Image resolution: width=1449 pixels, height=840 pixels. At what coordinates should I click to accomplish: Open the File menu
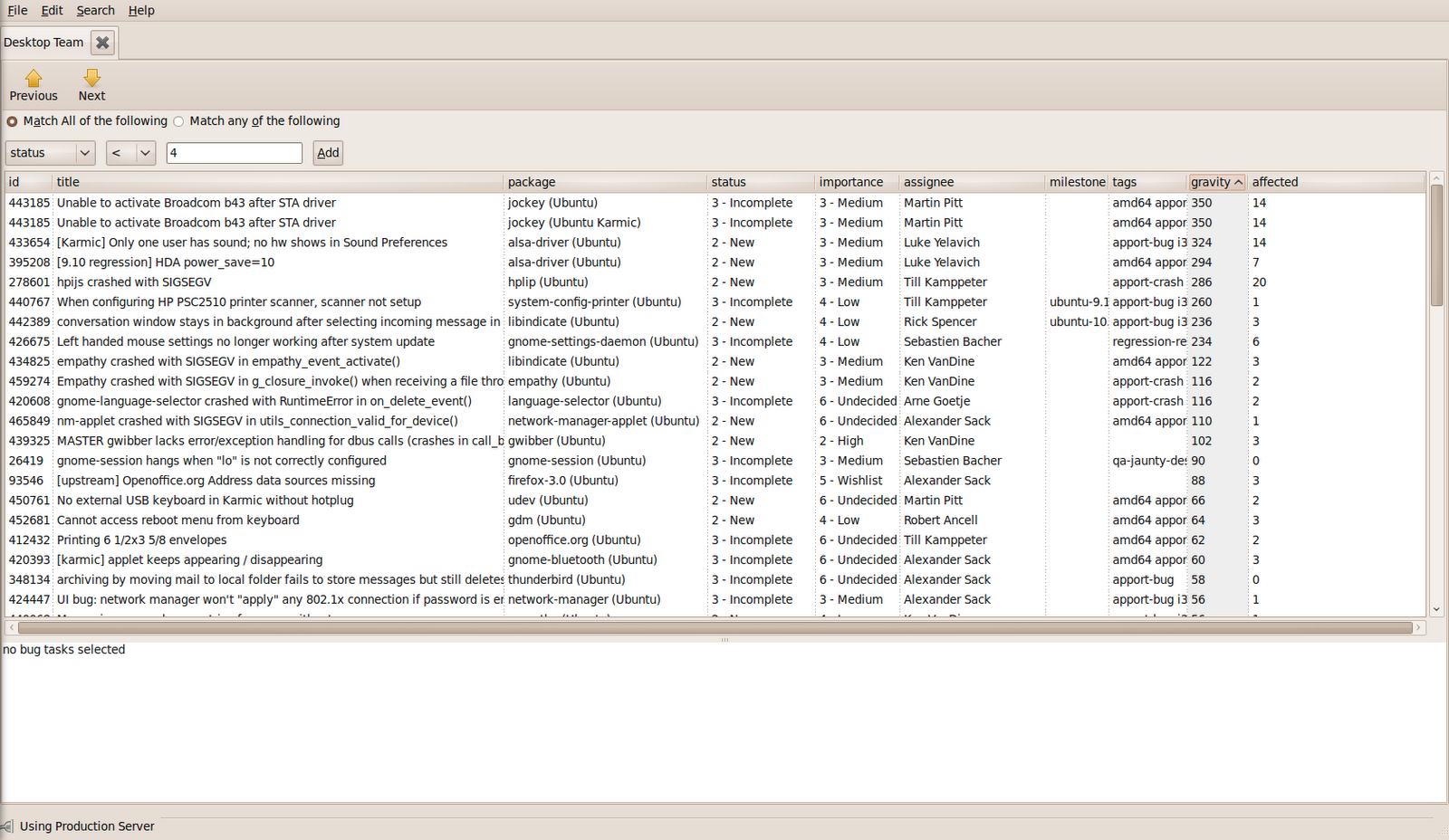click(17, 11)
